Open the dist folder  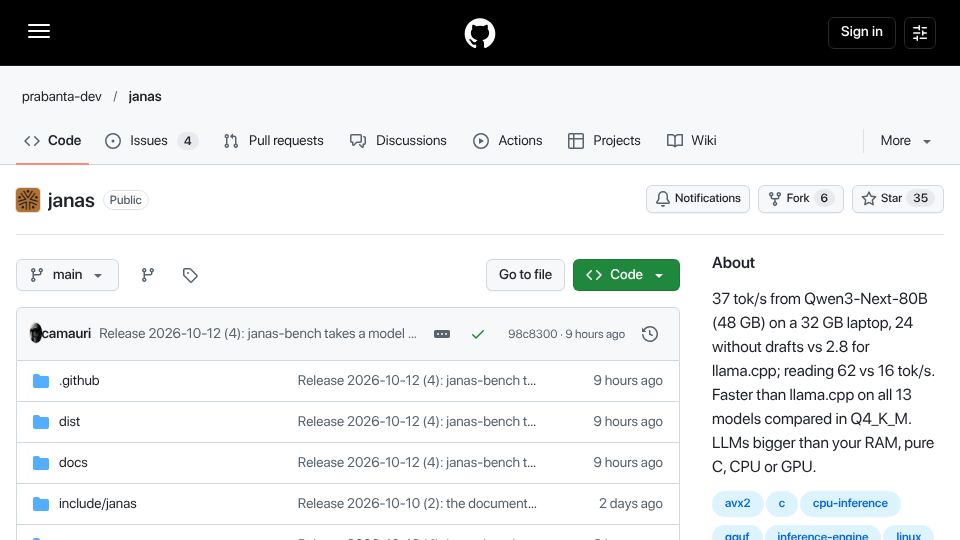point(69,422)
